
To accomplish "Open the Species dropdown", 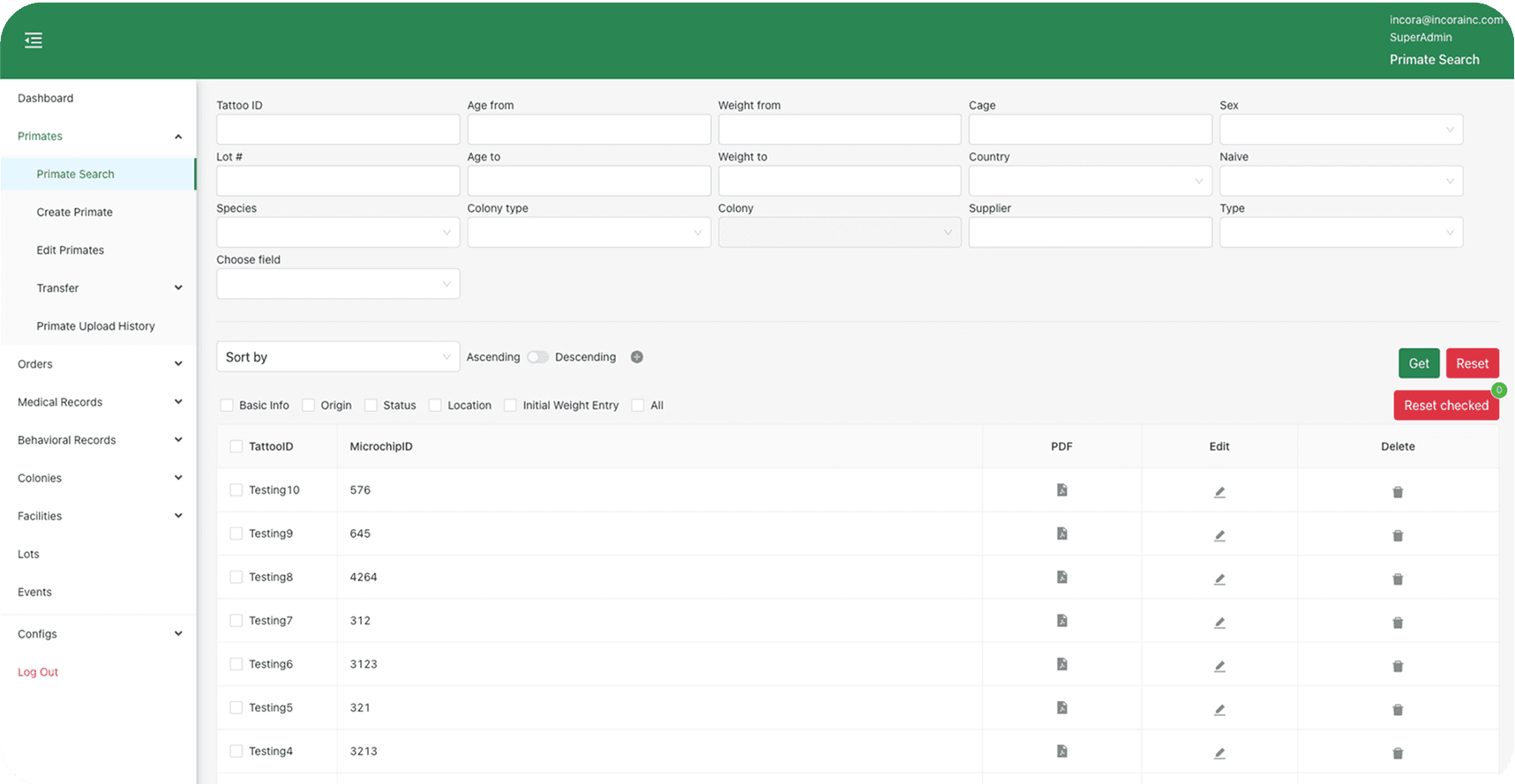I will (x=337, y=233).
